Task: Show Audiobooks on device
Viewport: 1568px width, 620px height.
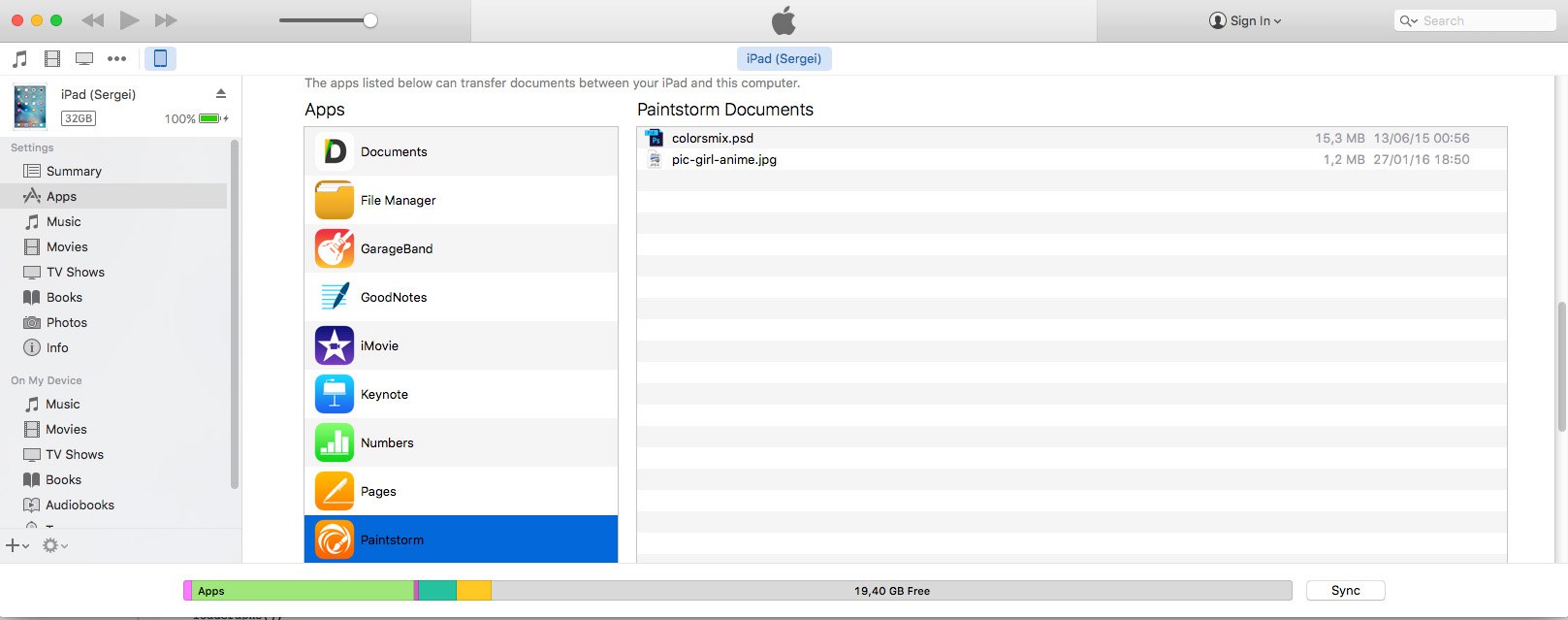Action: tap(113, 505)
